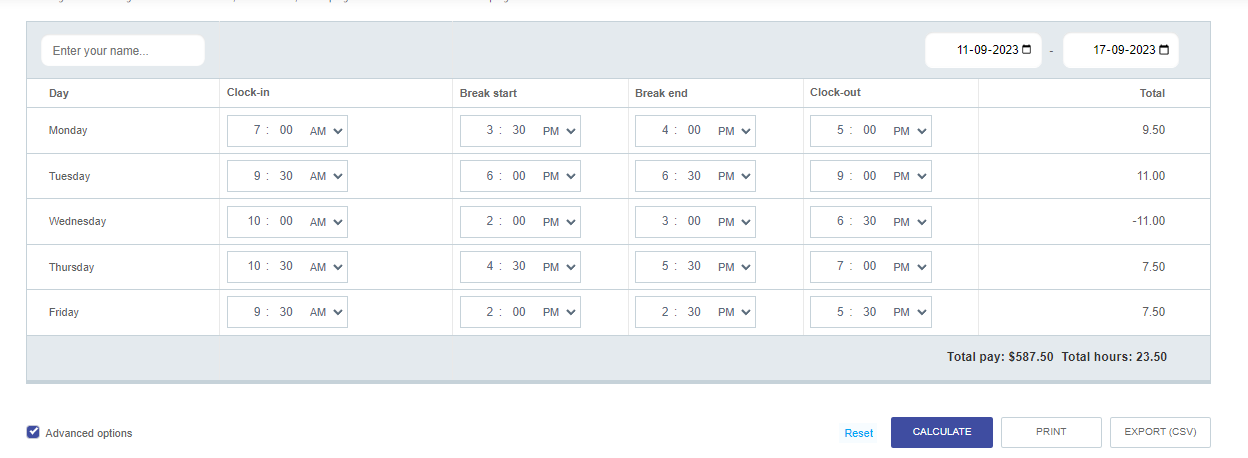
Task: Select Tuesday clock-in minutes 30
Action: point(286,175)
